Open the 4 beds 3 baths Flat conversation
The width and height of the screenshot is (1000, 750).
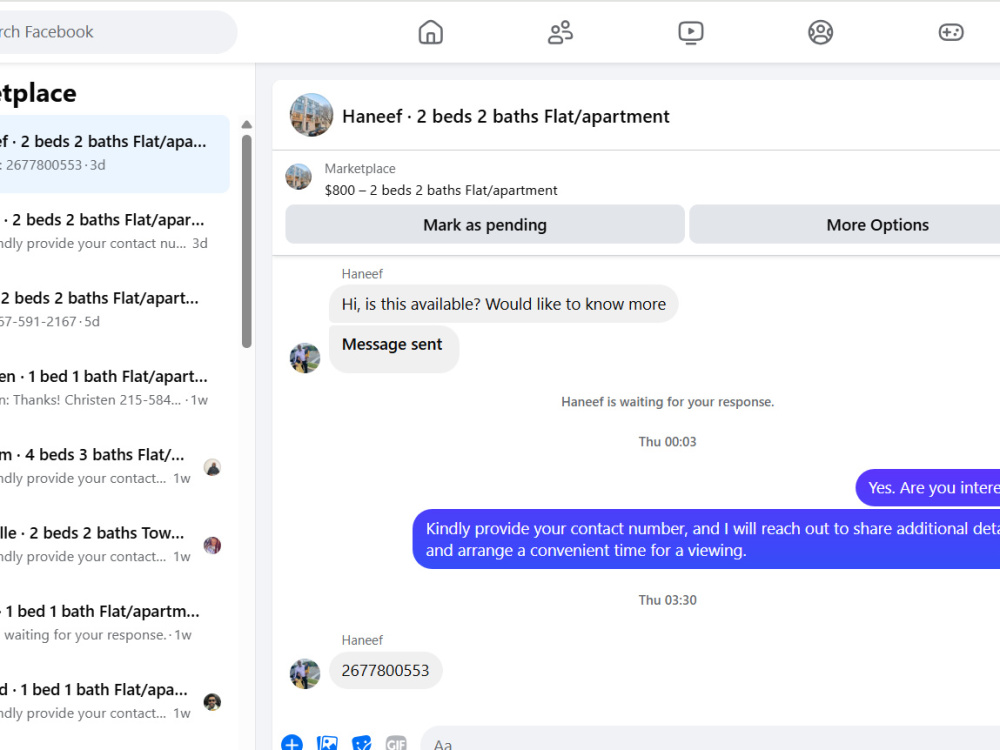click(115, 467)
